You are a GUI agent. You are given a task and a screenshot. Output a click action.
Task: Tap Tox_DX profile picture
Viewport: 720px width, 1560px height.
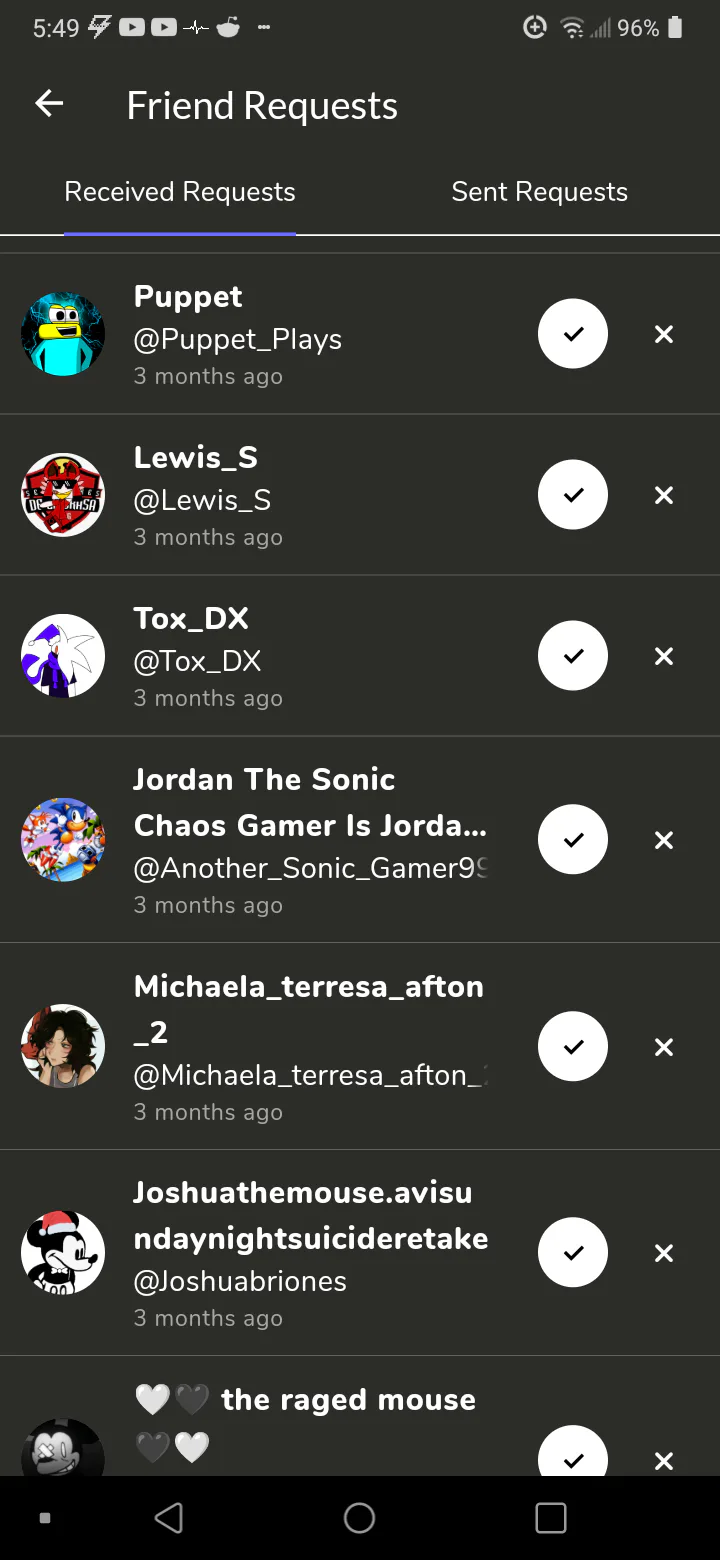[x=63, y=656]
